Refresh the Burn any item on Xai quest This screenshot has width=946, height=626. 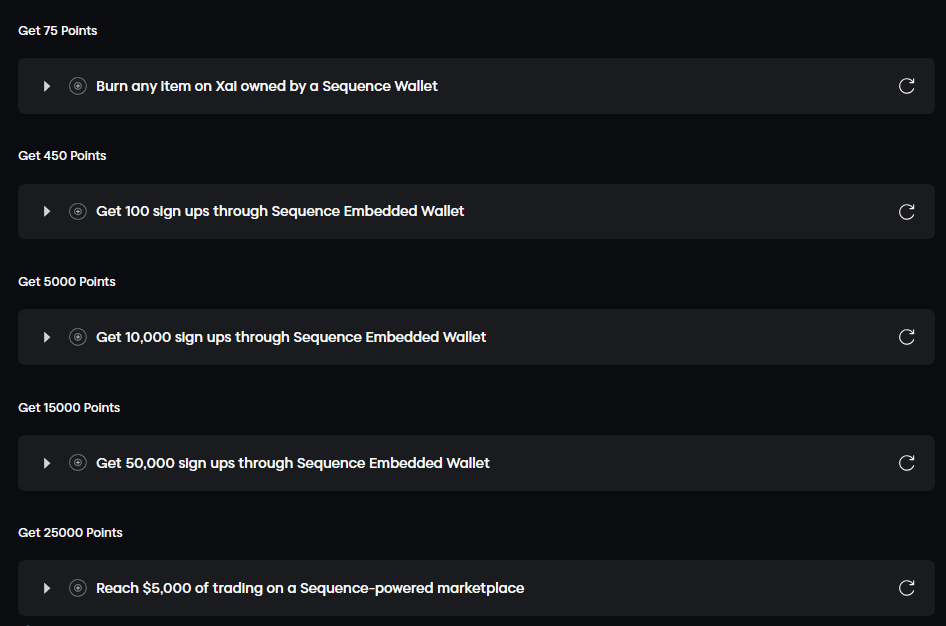point(907,86)
